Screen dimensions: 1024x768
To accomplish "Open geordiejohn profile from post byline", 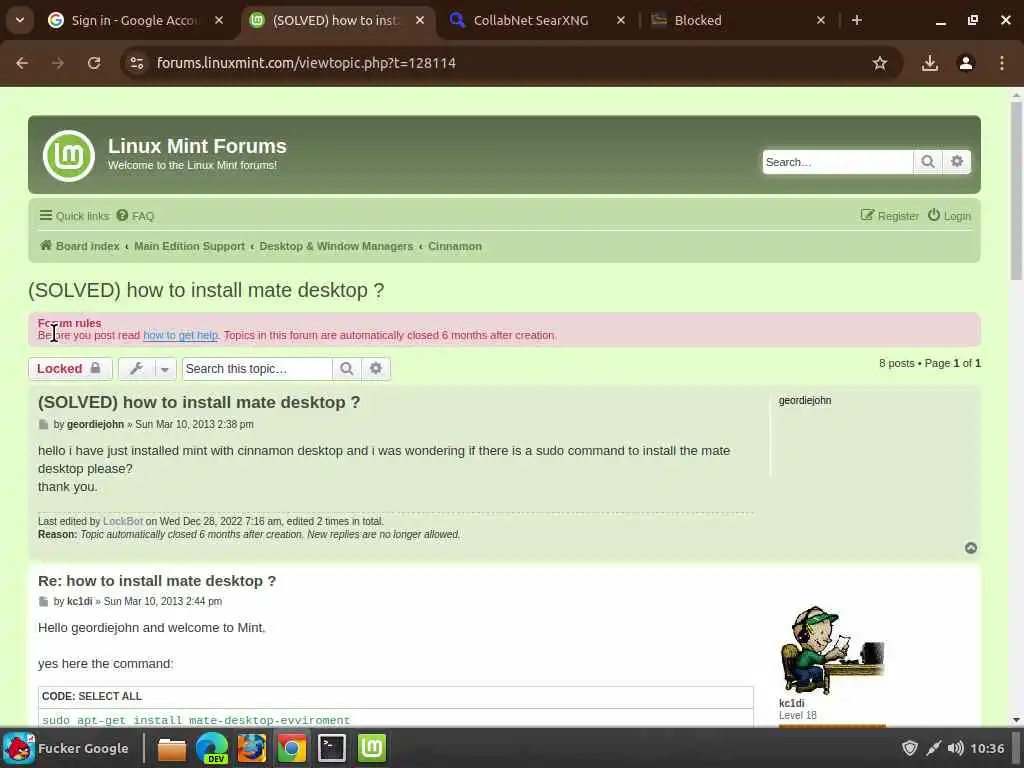I will point(95,424).
